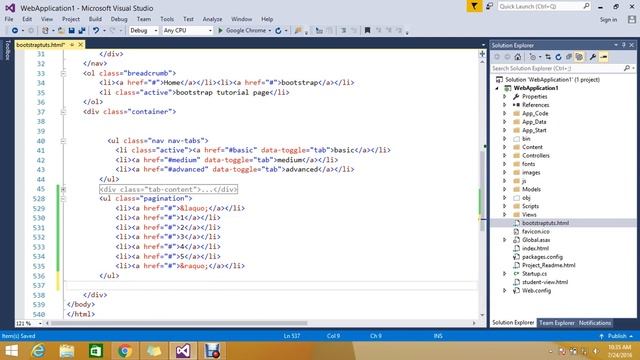Image resolution: width=640 pixels, height=360 pixels.
Task: Click the Undo arrow icon
Action: click(96, 31)
